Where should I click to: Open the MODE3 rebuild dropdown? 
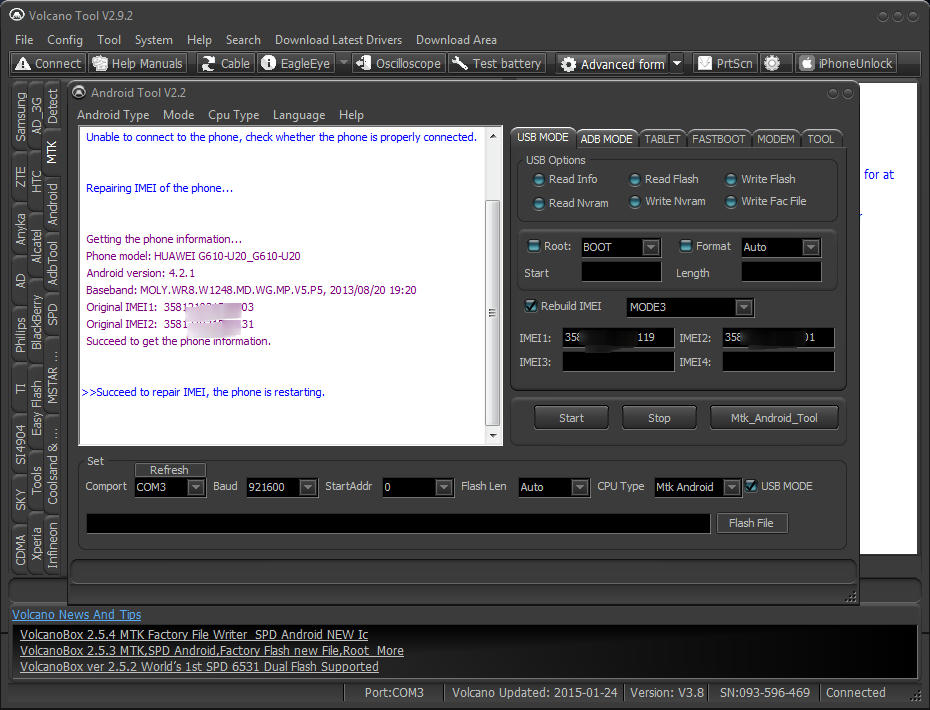(743, 307)
